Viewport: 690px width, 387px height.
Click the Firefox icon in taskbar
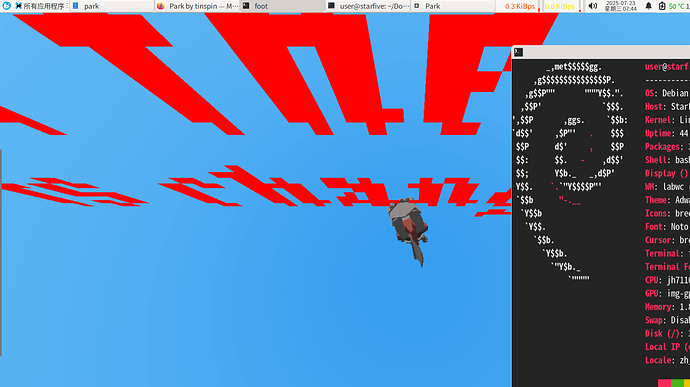(x=161, y=6)
